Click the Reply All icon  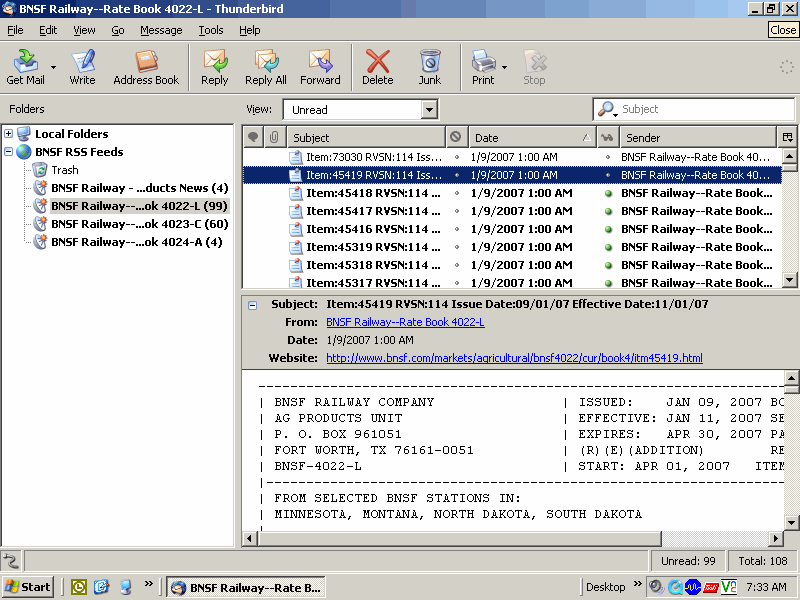[265, 67]
